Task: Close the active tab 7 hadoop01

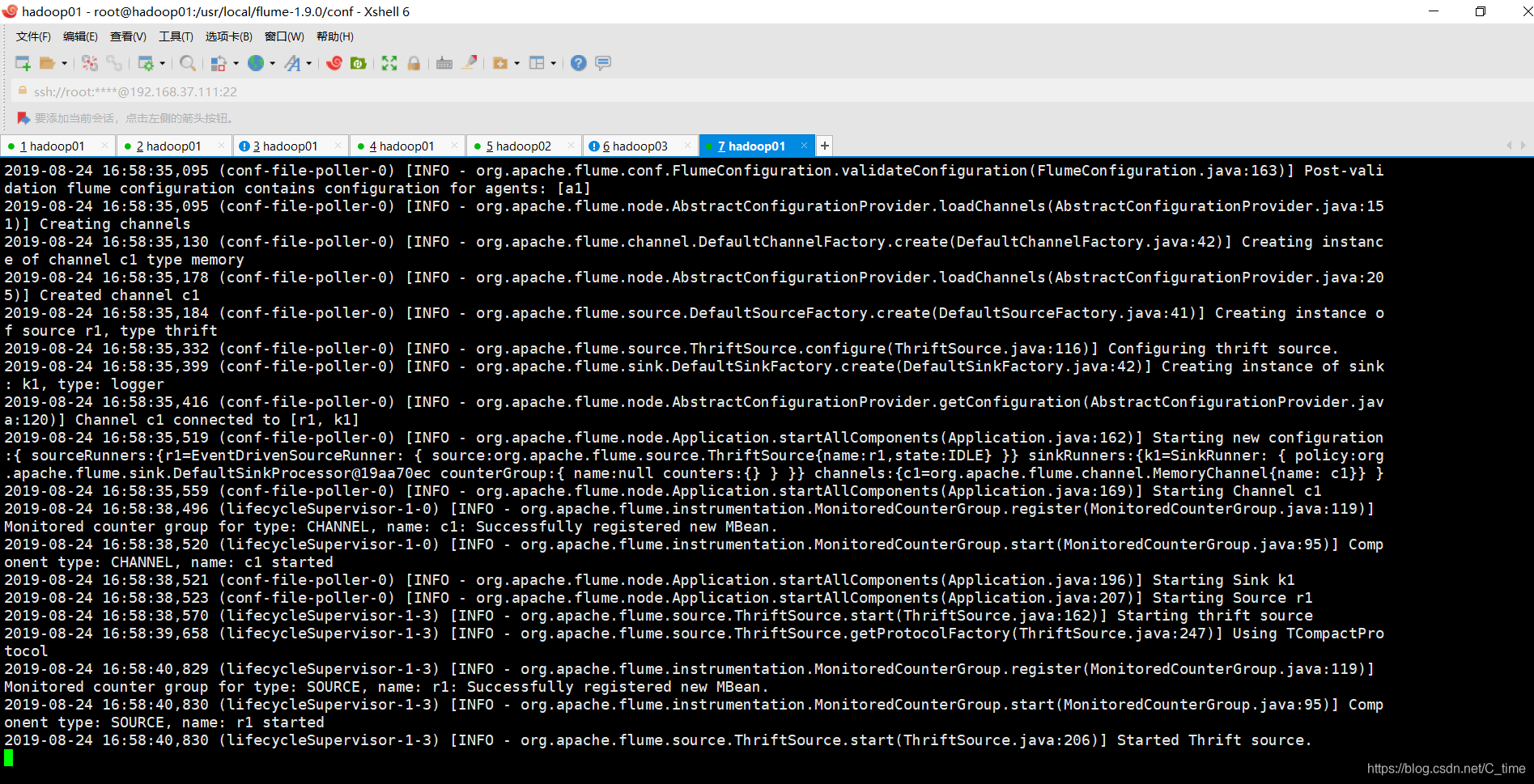Action: pyautogui.click(x=804, y=146)
